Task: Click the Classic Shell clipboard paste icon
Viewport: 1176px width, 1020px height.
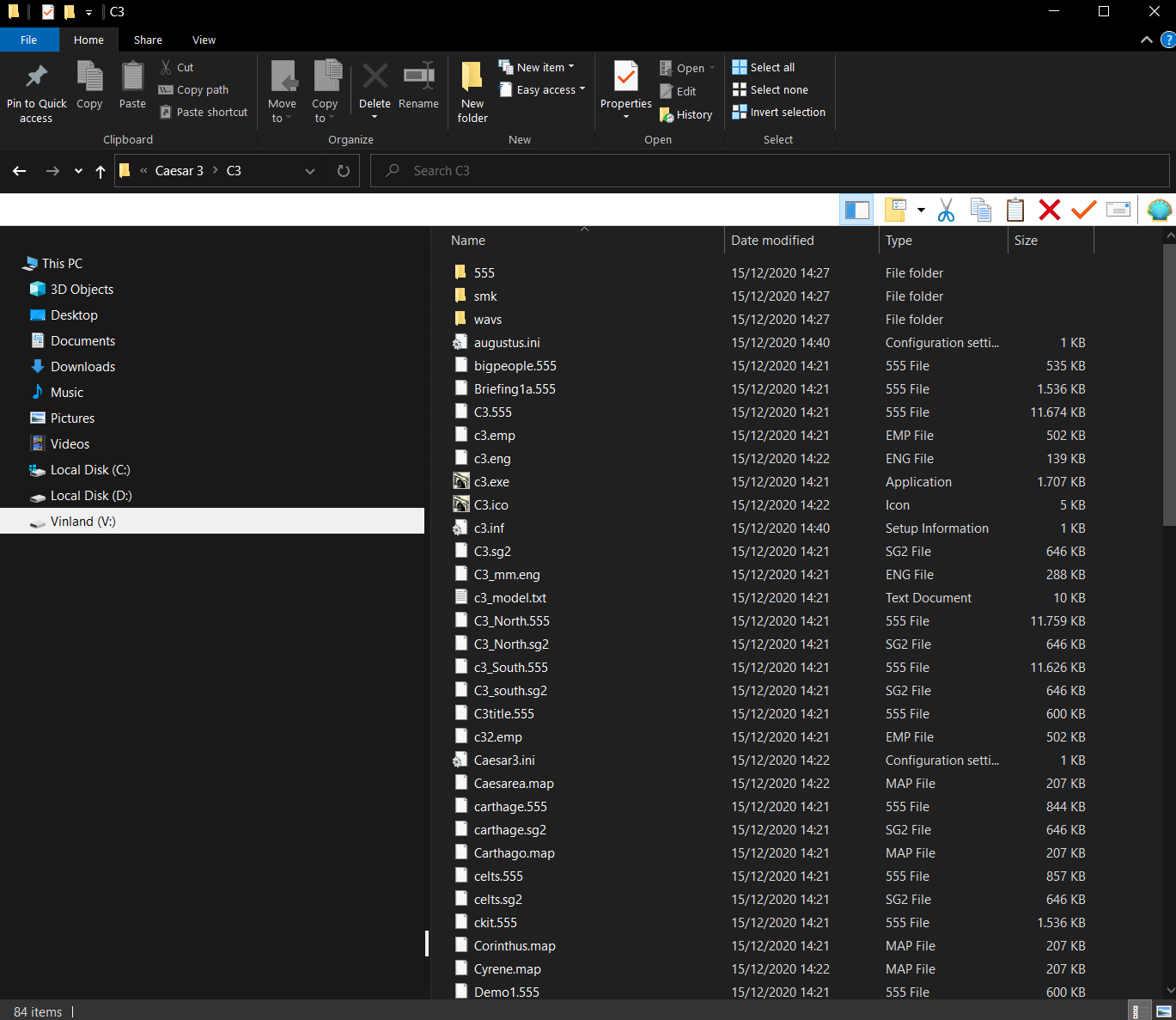Action: tap(1015, 210)
